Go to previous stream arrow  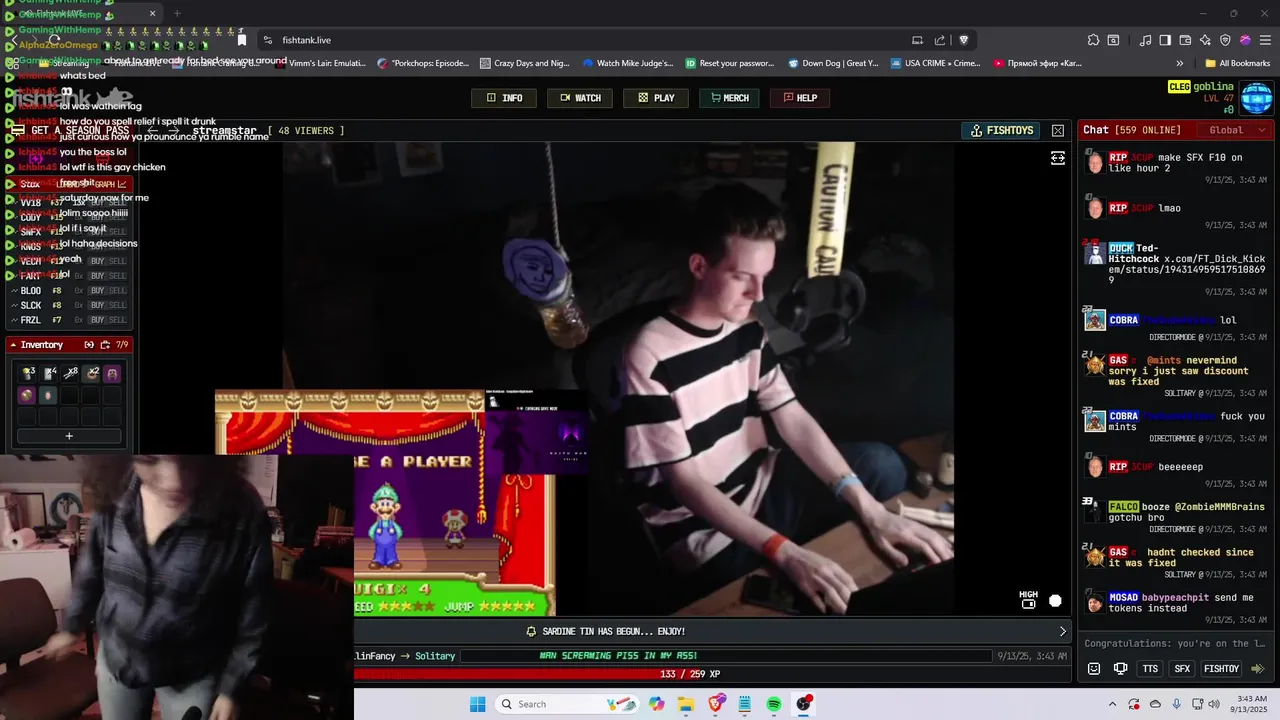point(153,130)
